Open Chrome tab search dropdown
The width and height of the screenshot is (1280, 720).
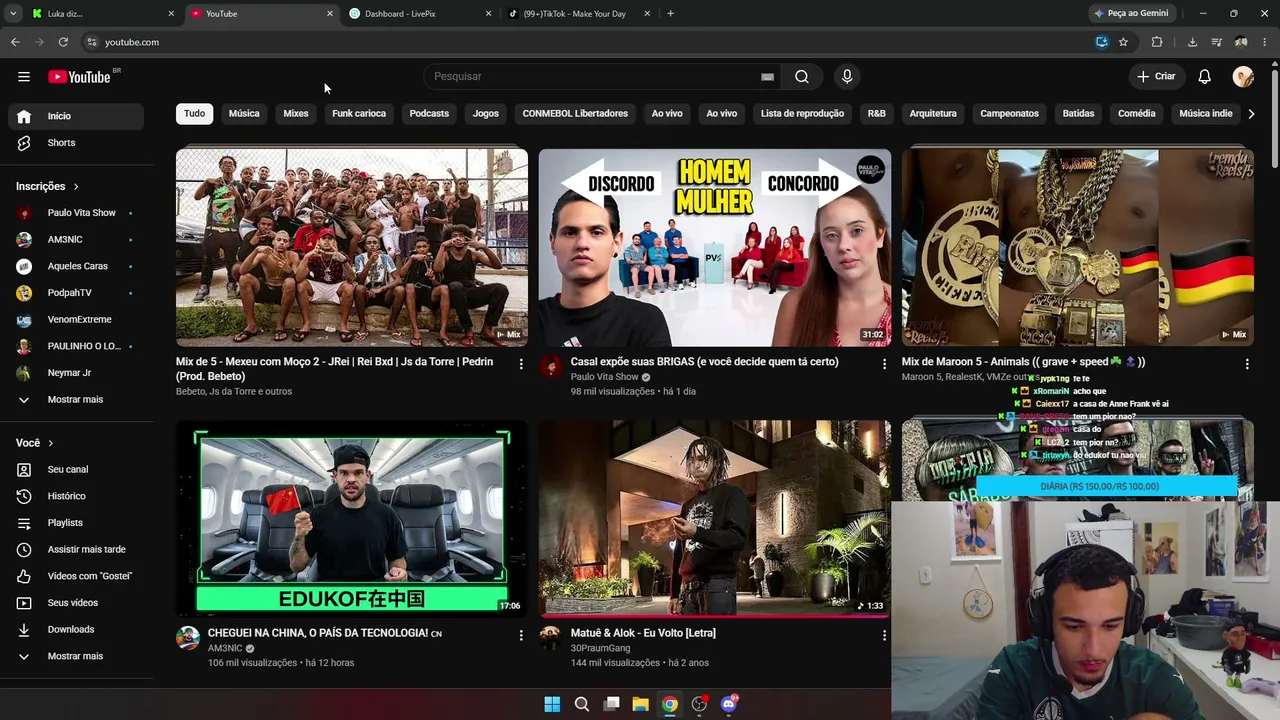coord(13,14)
